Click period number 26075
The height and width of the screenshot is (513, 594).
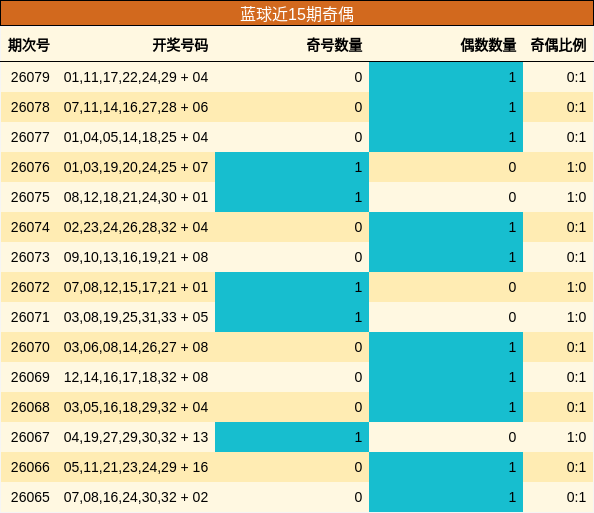[30, 197]
